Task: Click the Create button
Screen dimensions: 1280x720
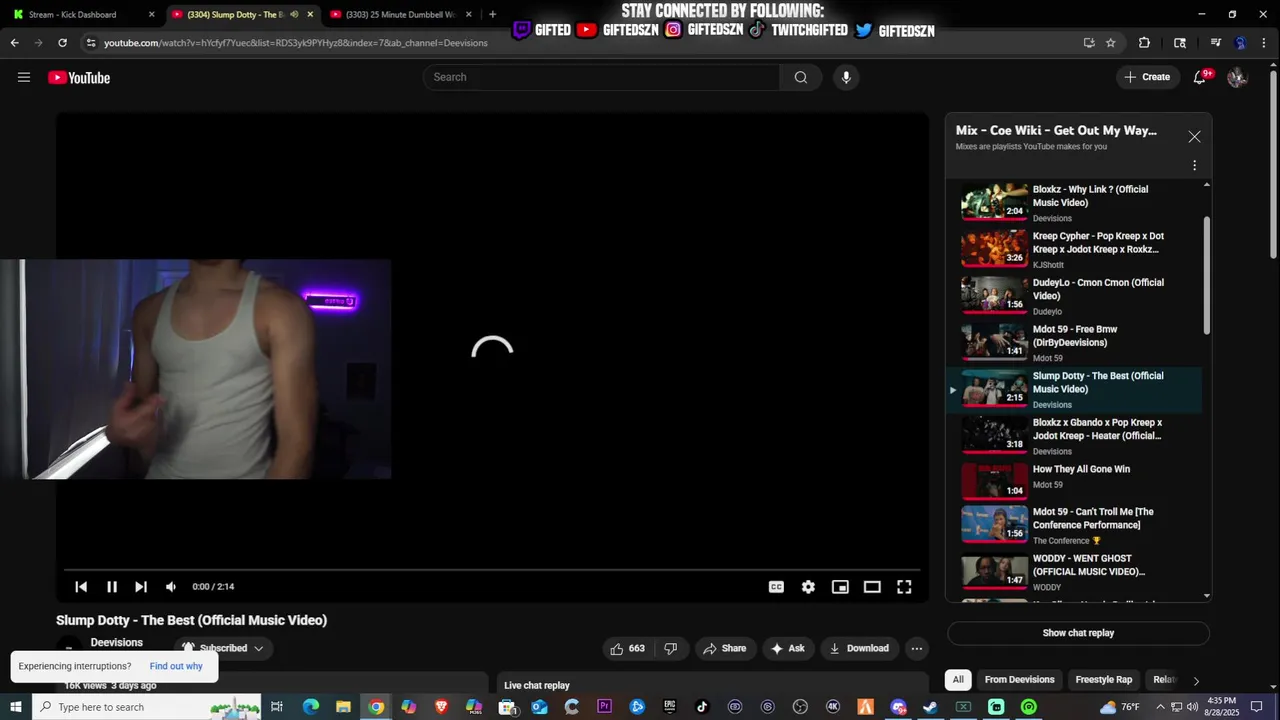Action: coord(1146,77)
